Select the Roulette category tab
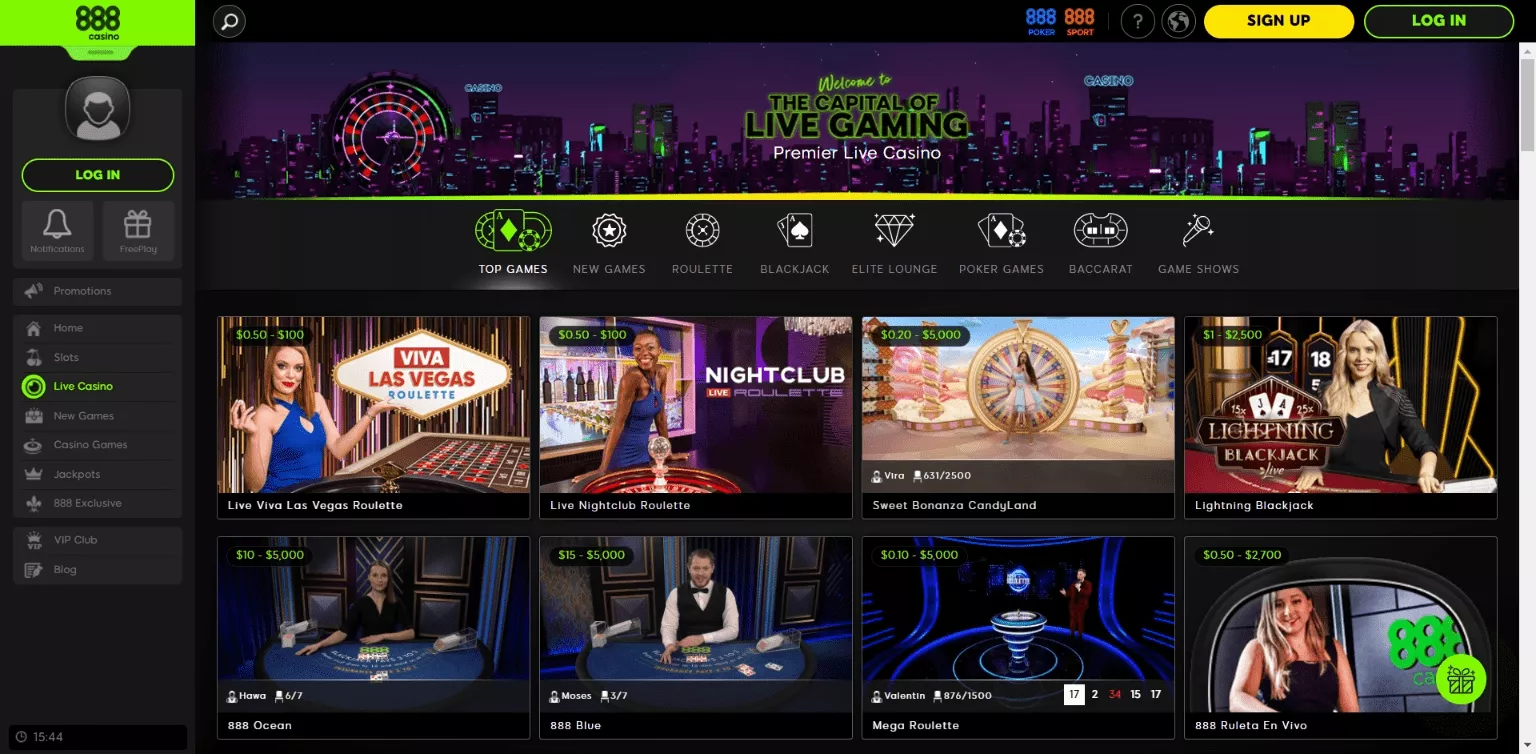 [x=702, y=244]
